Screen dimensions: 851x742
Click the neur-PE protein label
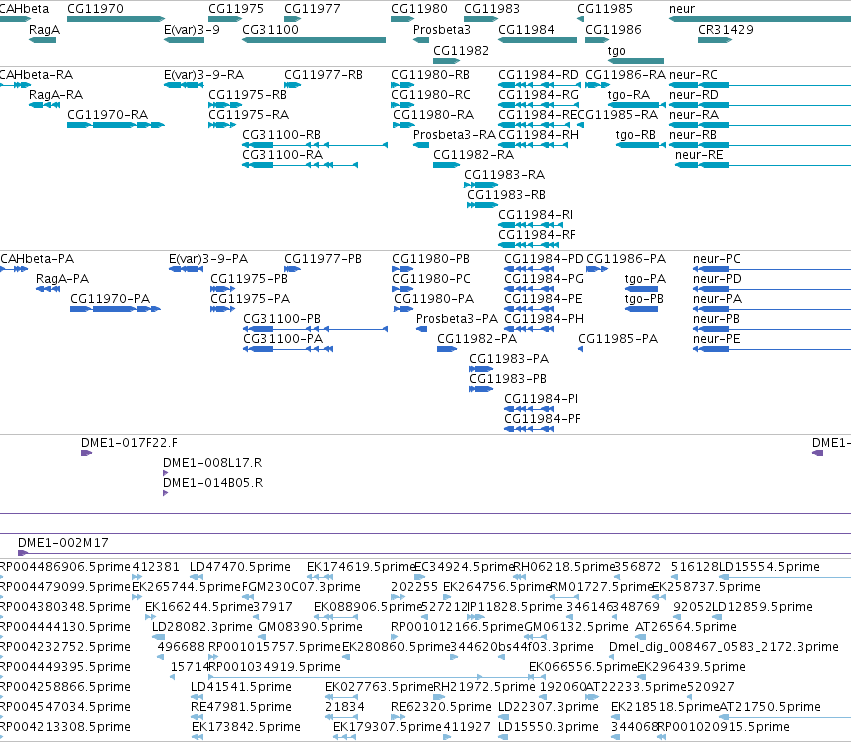click(716, 339)
